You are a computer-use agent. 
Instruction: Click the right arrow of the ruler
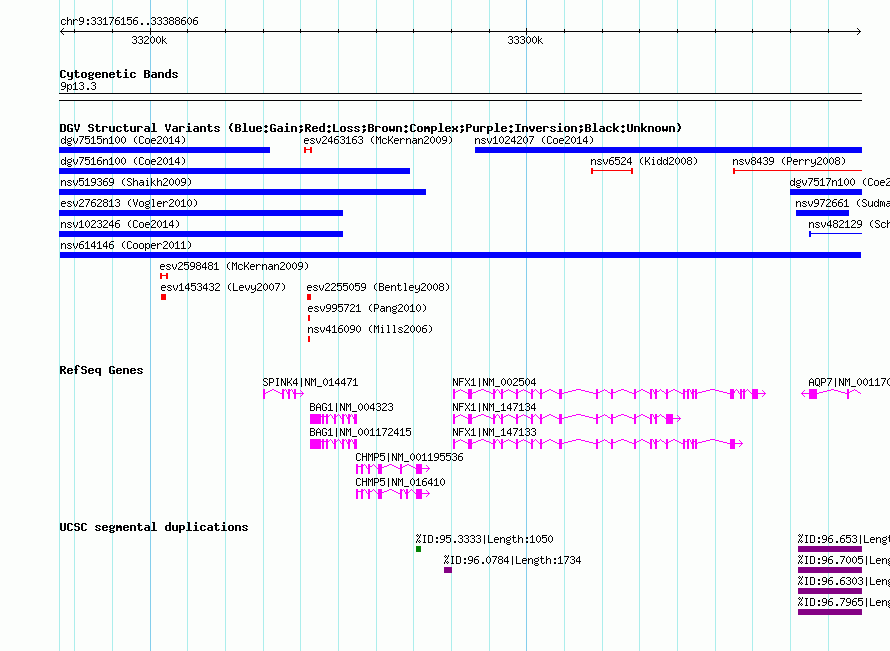859,31
